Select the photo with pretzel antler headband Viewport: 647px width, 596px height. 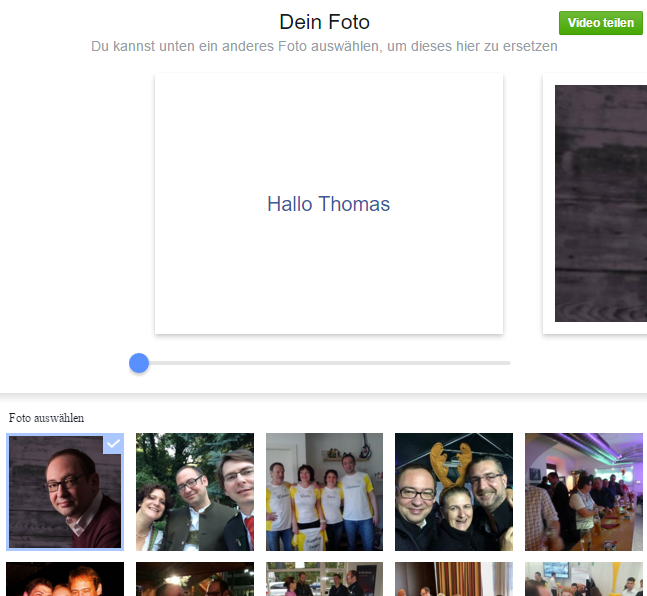(x=453, y=492)
